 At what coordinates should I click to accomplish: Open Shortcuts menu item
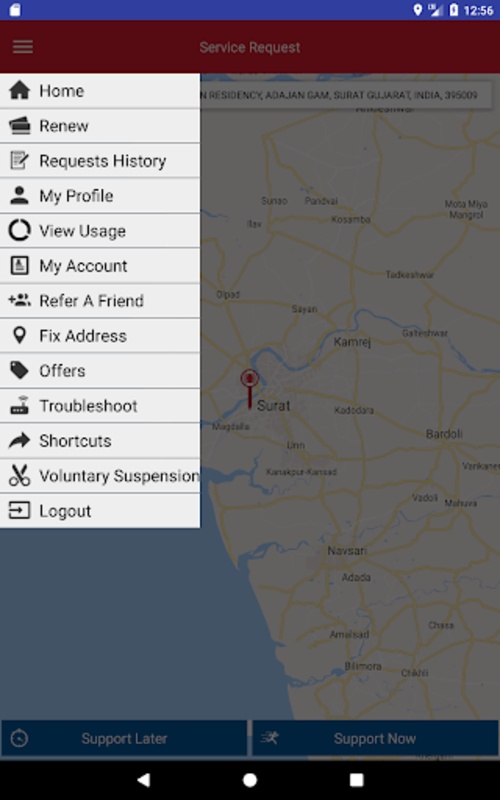coord(100,441)
